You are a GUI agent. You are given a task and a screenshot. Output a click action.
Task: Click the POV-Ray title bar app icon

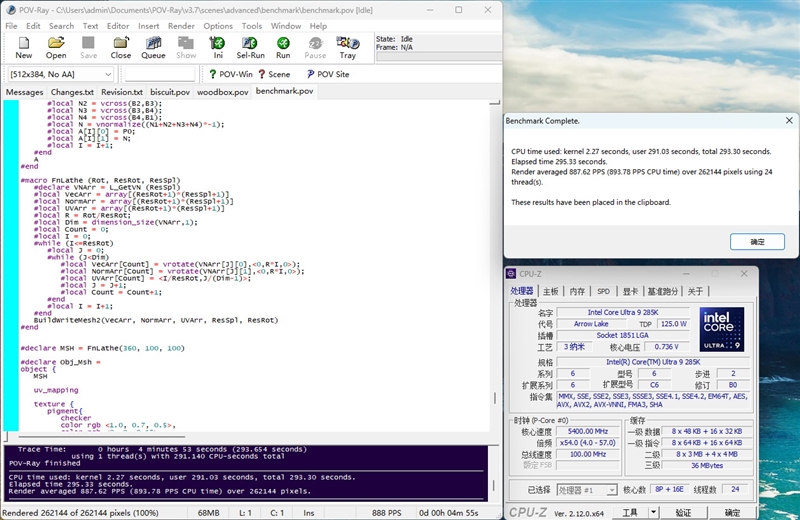(11, 10)
